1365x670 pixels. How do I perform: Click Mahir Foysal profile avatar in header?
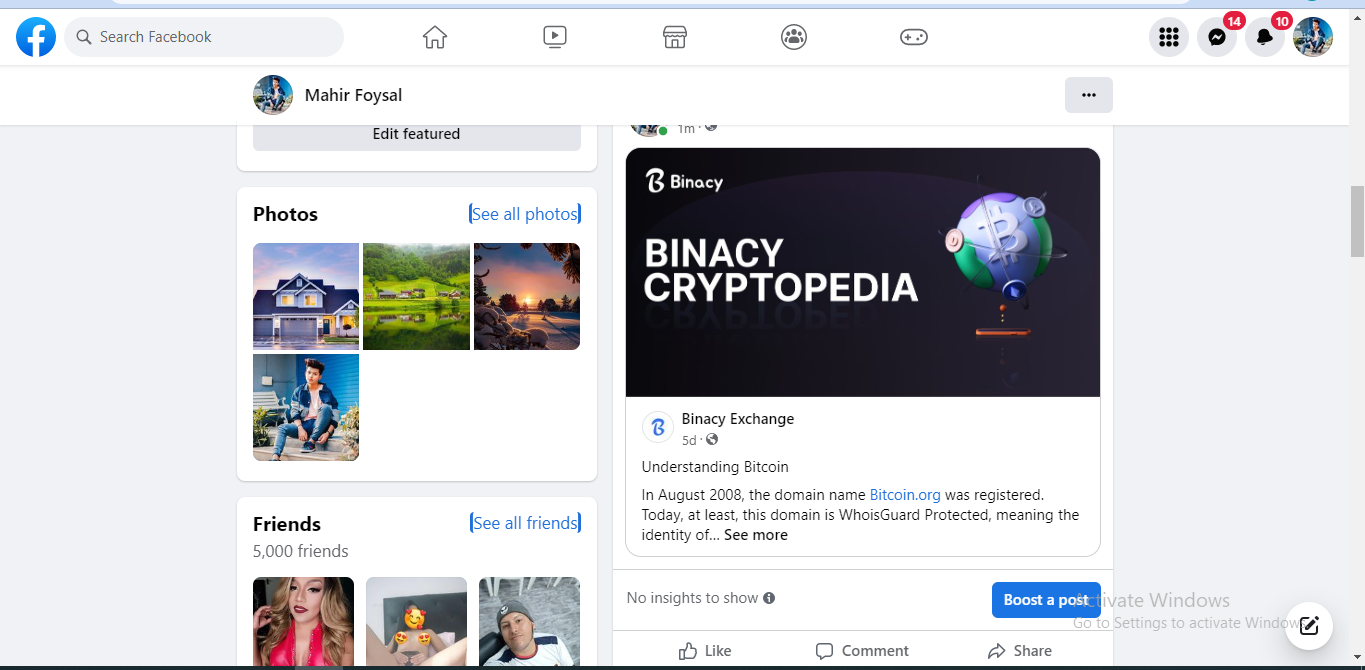pos(273,95)
